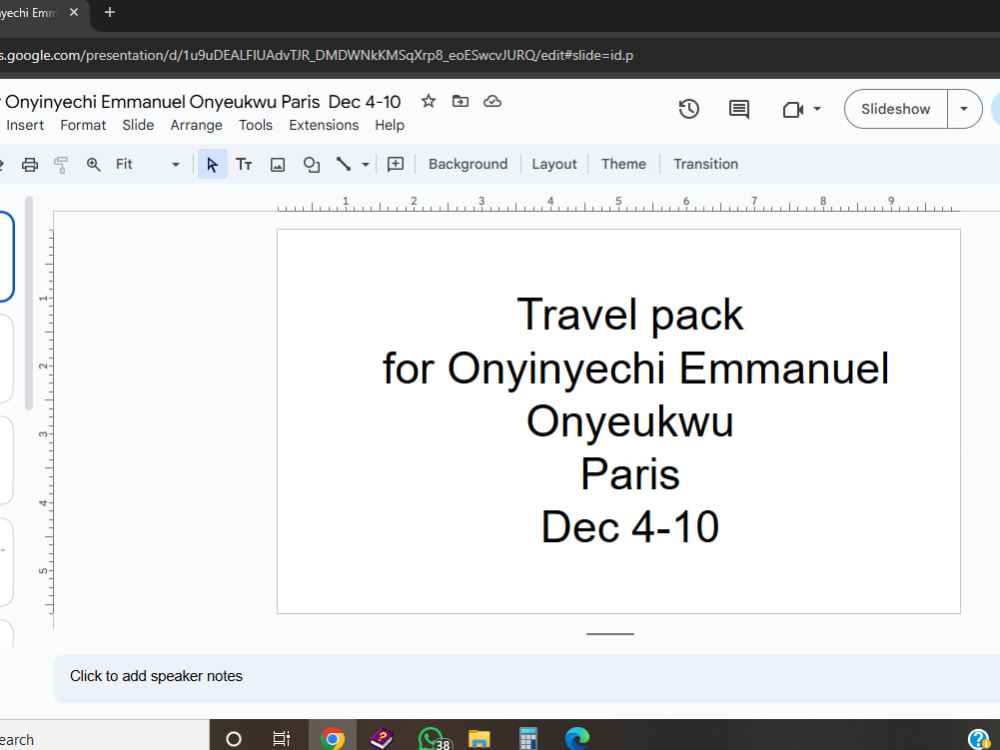Click the 'Onyeukwu' line on the slide
Viewport: 1000px width, 750px height.
[x=630, y=422]
